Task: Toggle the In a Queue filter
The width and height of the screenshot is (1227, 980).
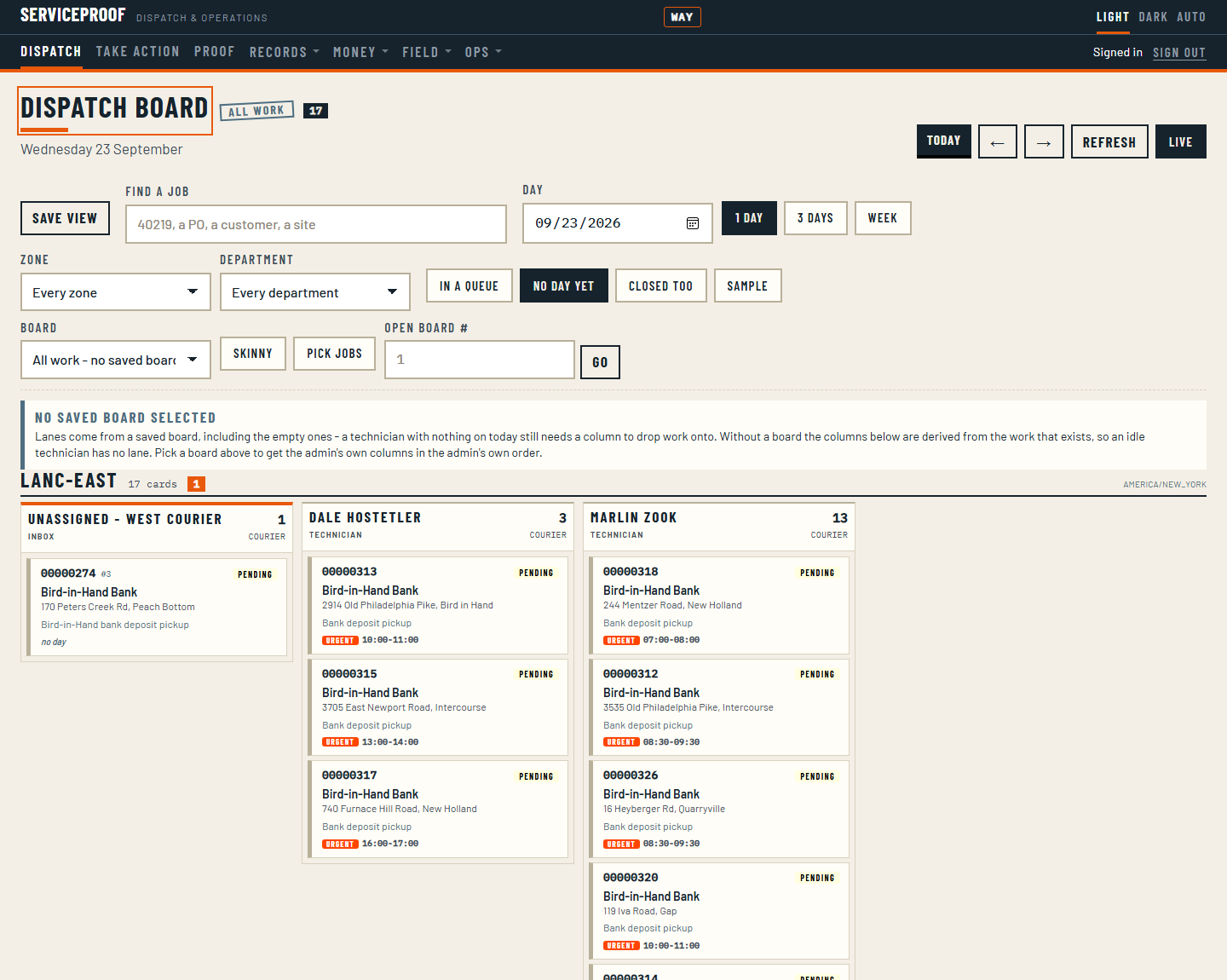Action: 469,285
